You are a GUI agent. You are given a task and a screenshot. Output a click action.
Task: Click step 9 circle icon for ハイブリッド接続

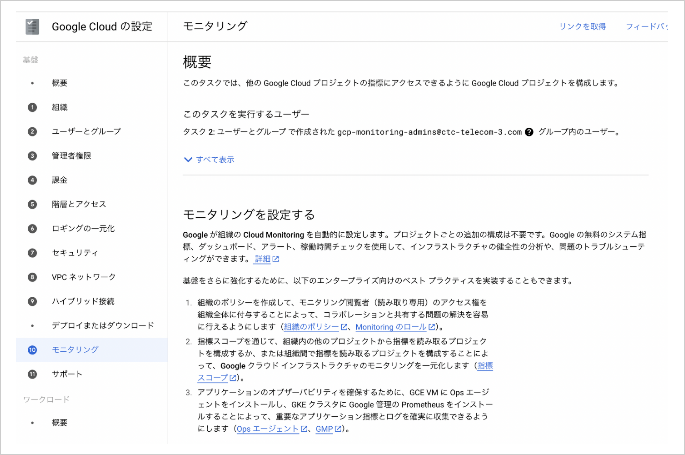[x=32, y=301]
